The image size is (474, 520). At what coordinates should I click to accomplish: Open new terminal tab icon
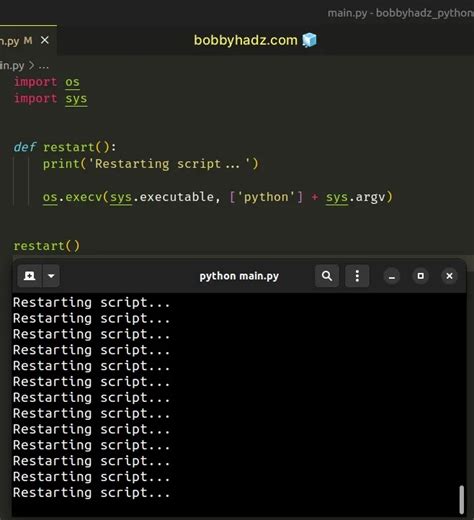30,276
